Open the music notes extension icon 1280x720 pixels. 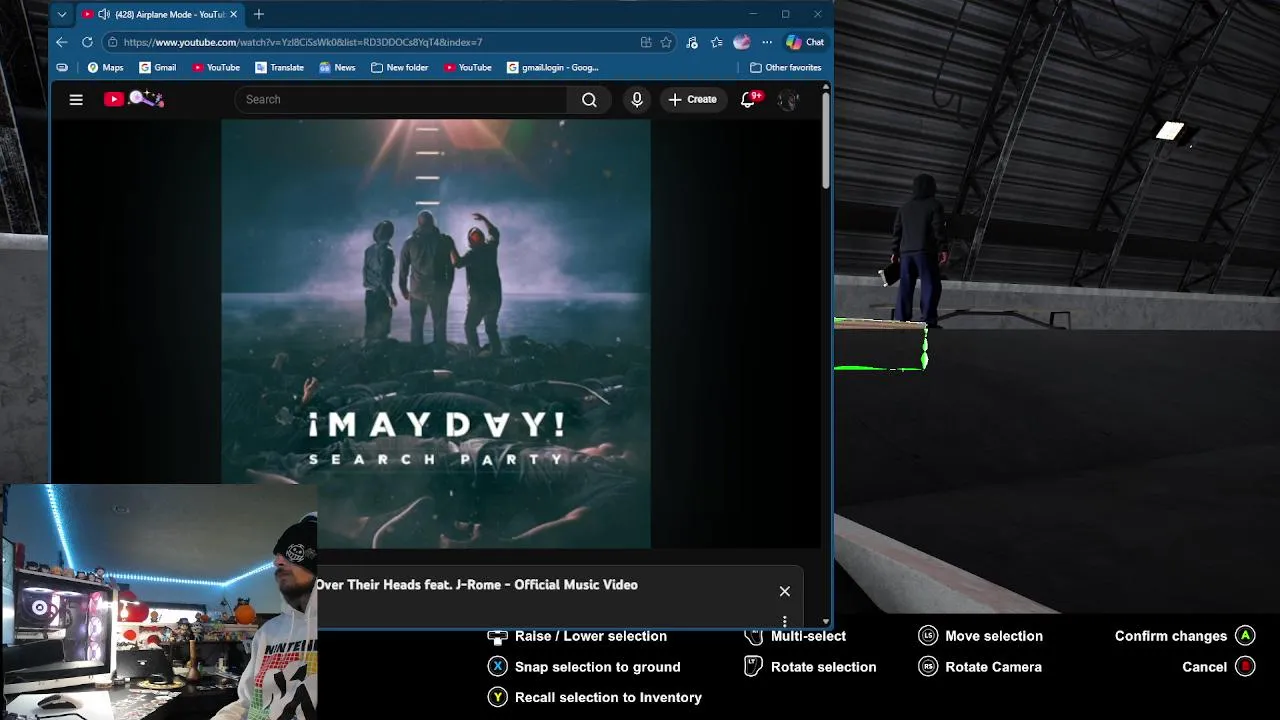point(692,42)
